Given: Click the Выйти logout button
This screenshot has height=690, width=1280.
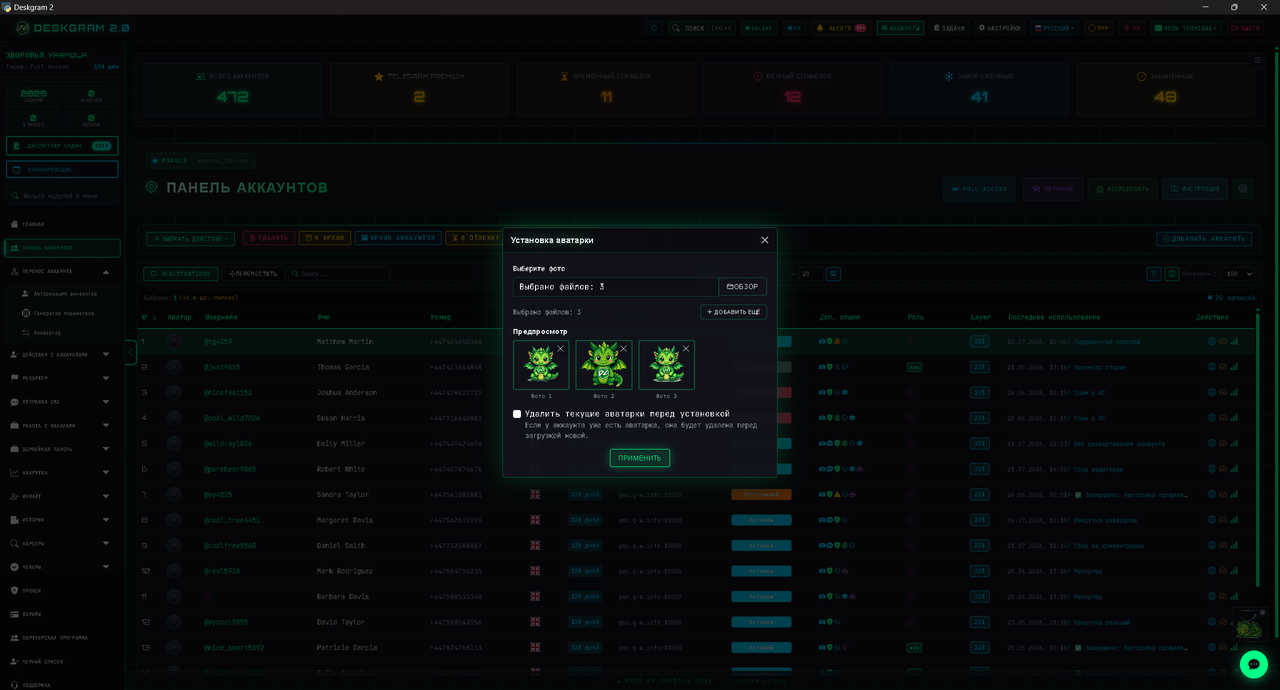Looking at the screenshot, I should (x=1246, y=28).
